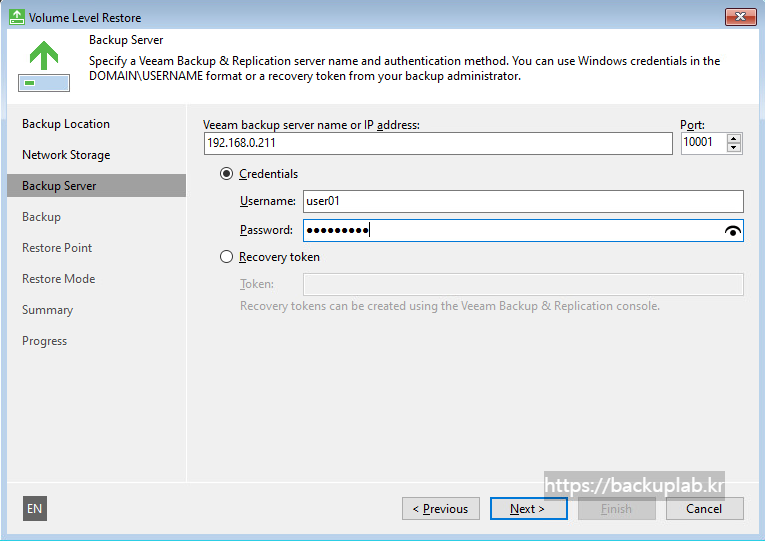The height and width of the screenshot is (541, 765).
Task: Select the Summary step
Action: pyautogui.click(x=47, y=310)
